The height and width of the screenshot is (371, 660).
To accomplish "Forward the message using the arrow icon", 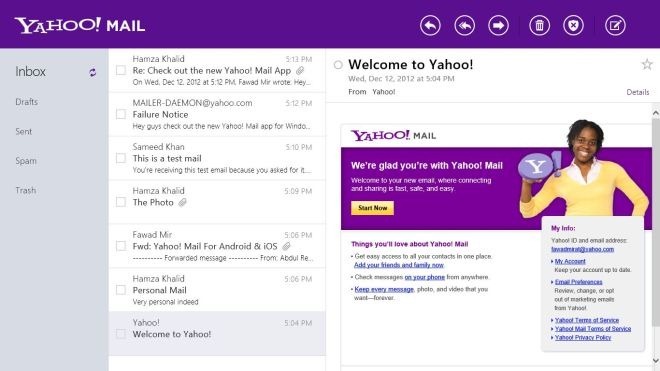I will 498,26.
